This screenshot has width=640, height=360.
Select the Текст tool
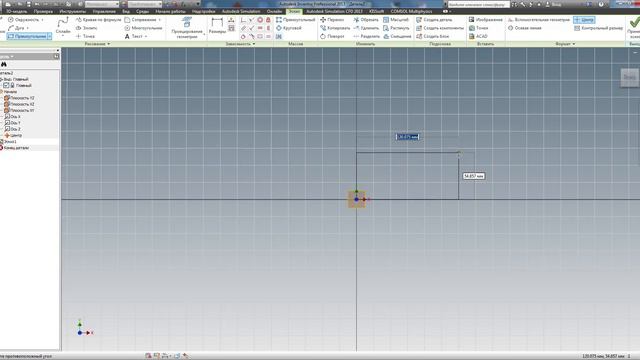pyautogui.click(x=133, y=36)
